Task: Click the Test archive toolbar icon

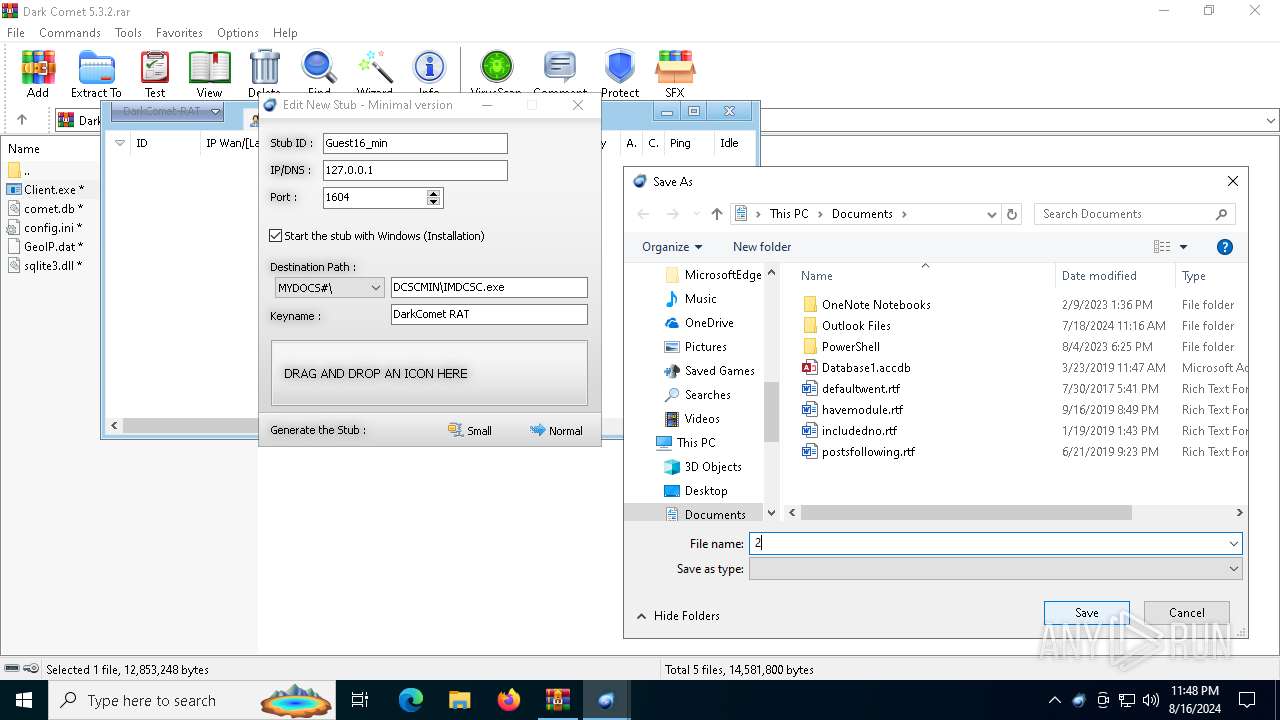Action: tap(155, 74)
